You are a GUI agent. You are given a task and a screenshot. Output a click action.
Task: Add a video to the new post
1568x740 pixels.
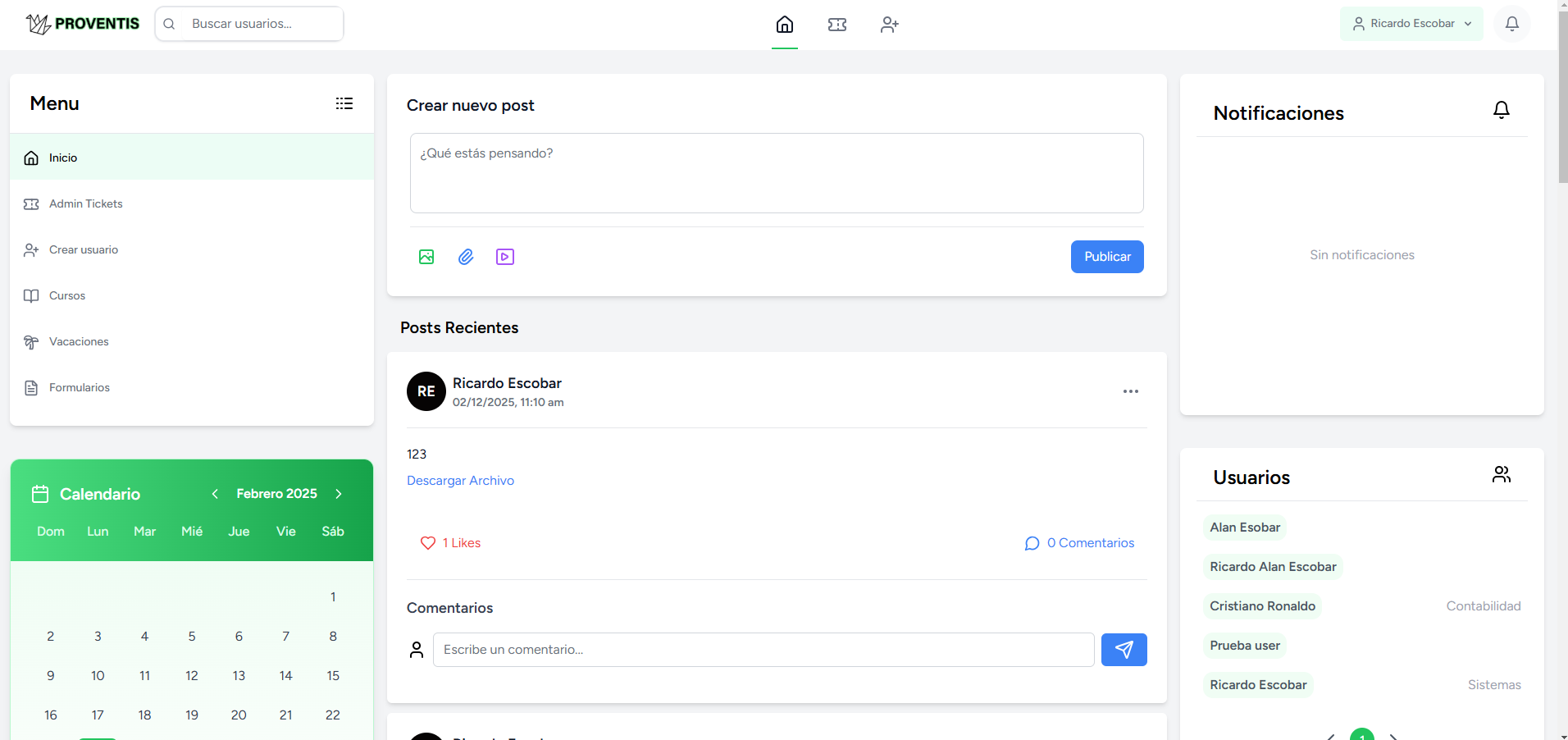505,257
